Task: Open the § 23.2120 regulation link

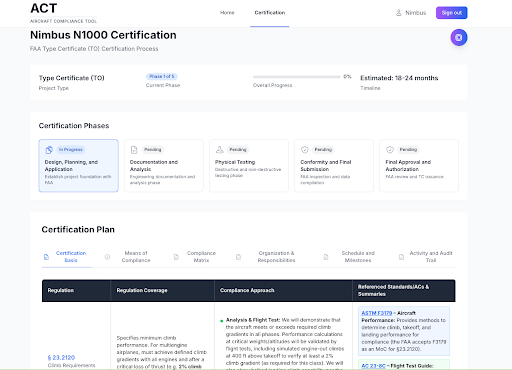Action: coord(61,357)
